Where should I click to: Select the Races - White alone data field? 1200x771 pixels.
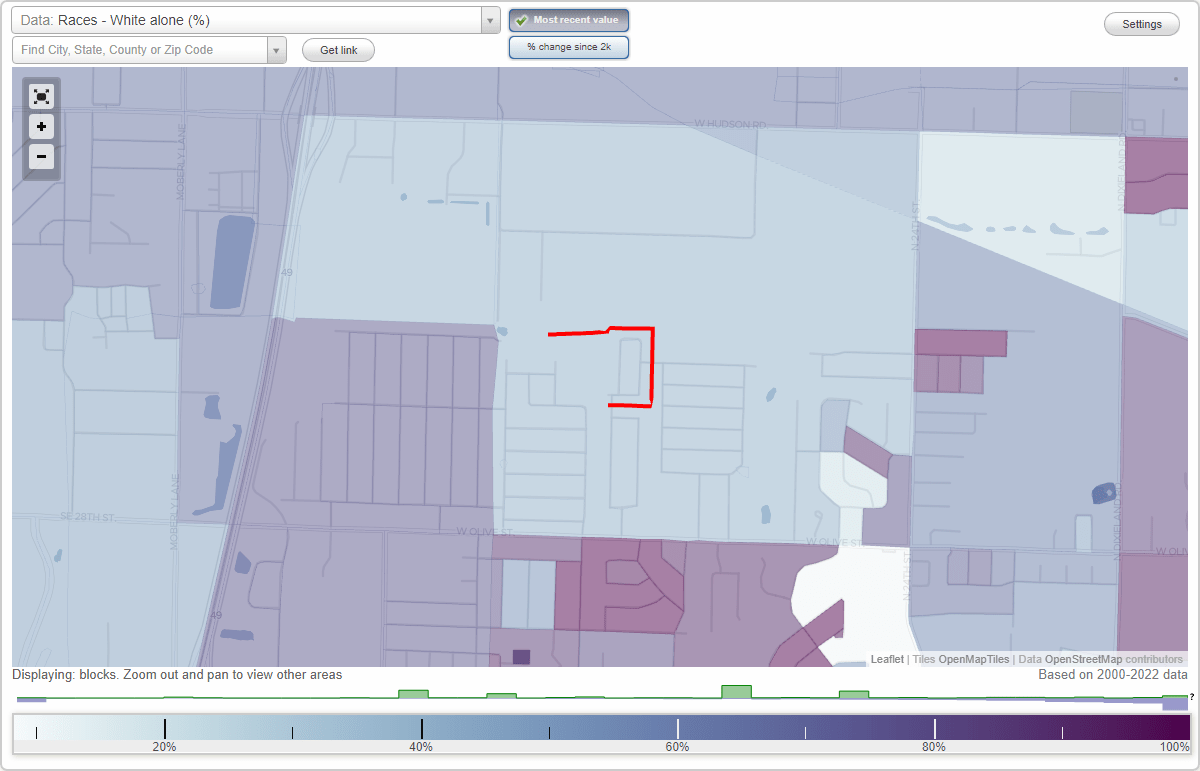pyautogui.click(x=246, y=20)
